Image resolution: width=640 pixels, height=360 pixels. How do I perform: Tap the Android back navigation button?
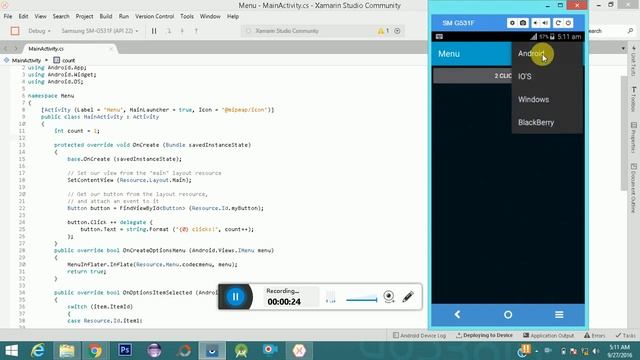(x=457, y=314)
